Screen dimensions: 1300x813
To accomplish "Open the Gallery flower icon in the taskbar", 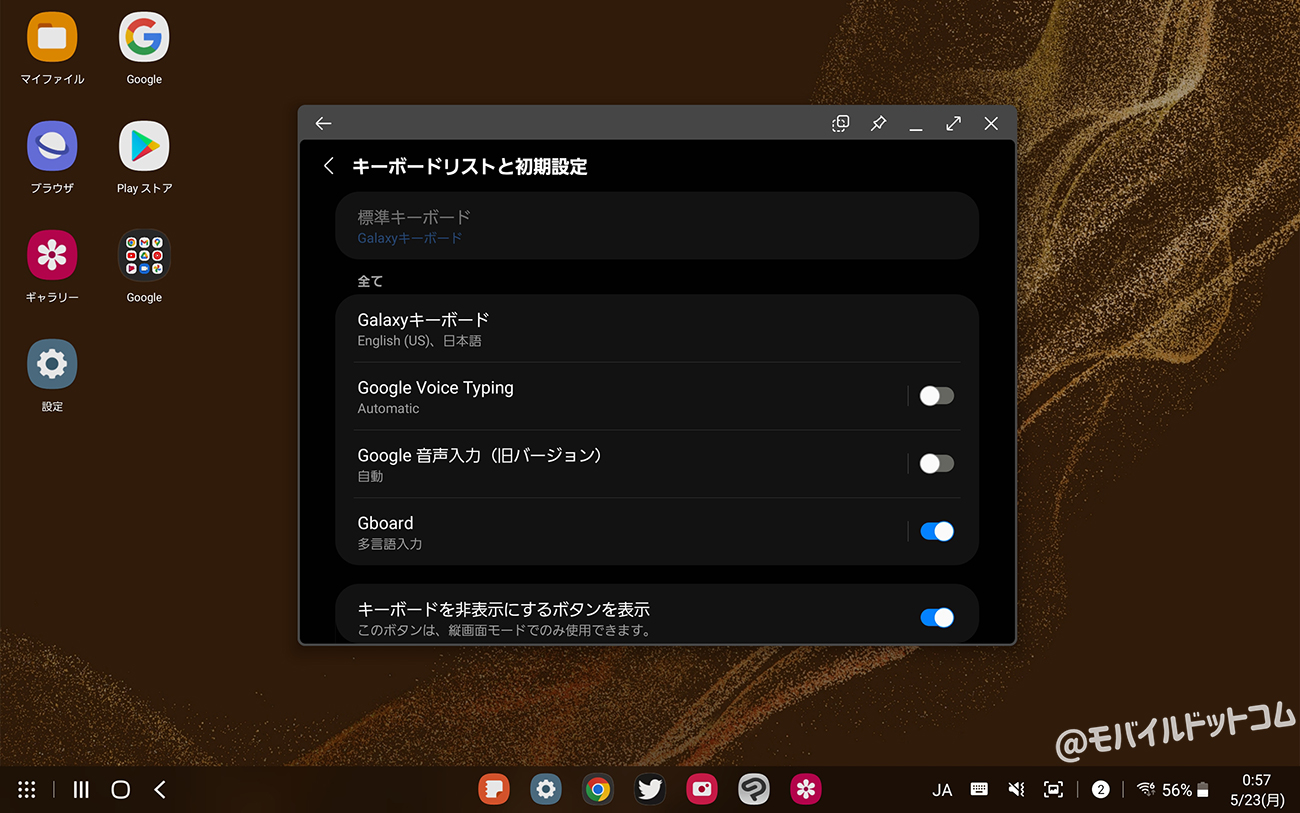I will 806,789.
